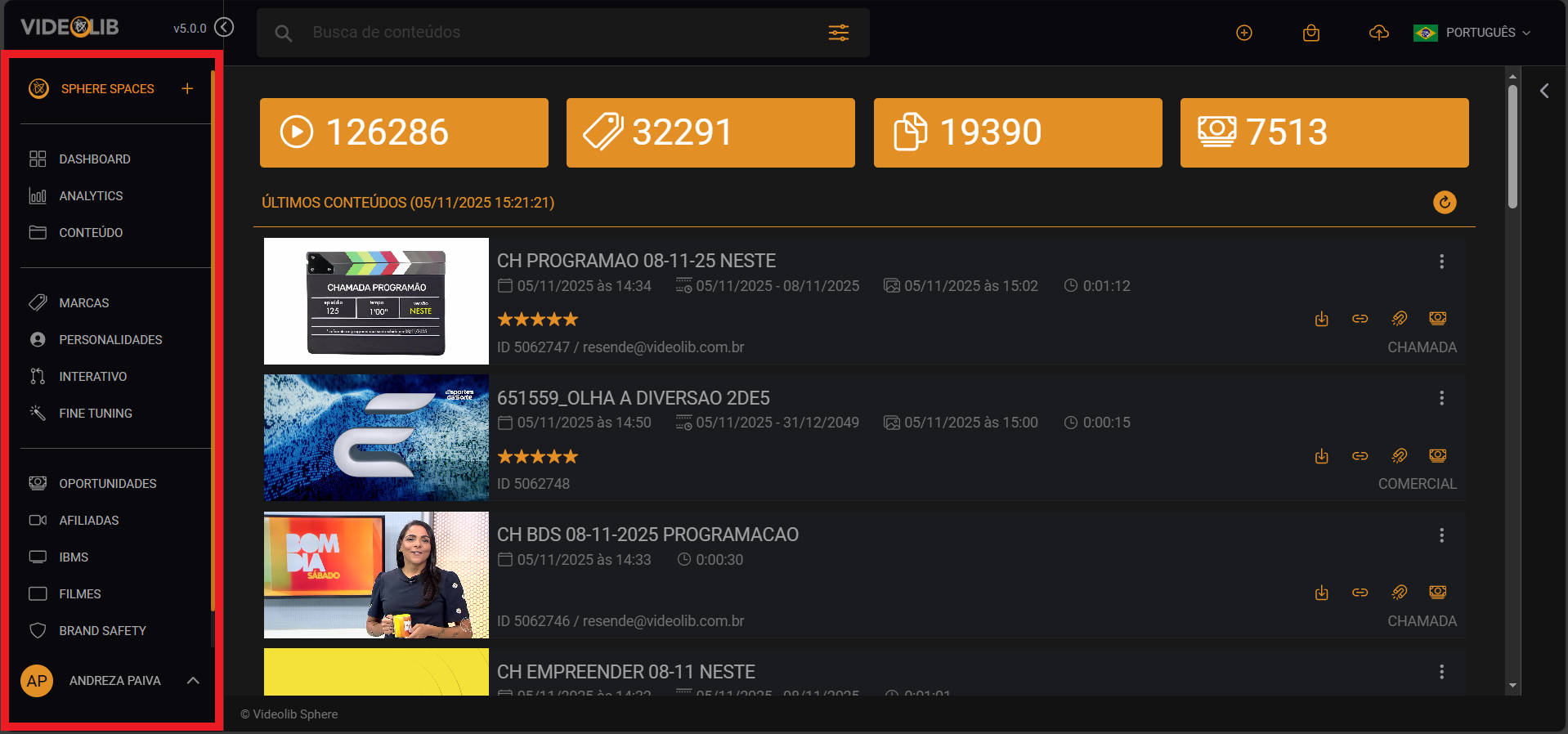Viewport: 1568px width, 734px height.
Task: Click the 19390 documents count card
Action: (x=1018, y=132)
